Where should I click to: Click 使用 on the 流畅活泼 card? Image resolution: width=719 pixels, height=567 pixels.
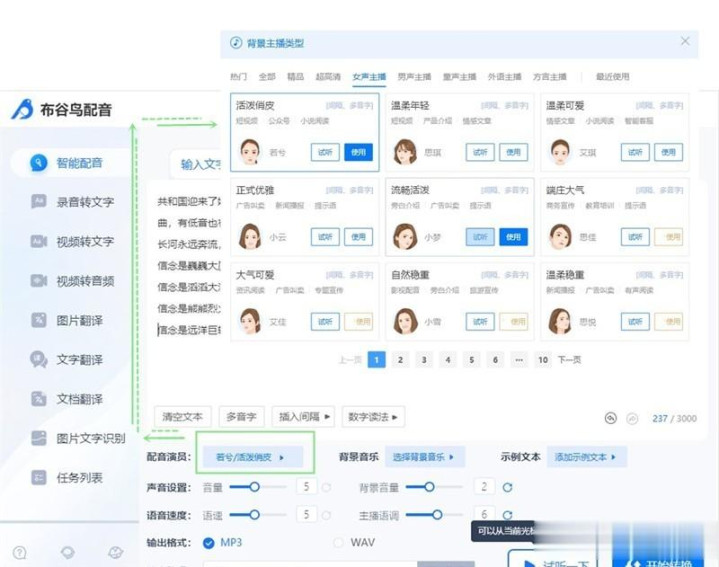[514, 237]
